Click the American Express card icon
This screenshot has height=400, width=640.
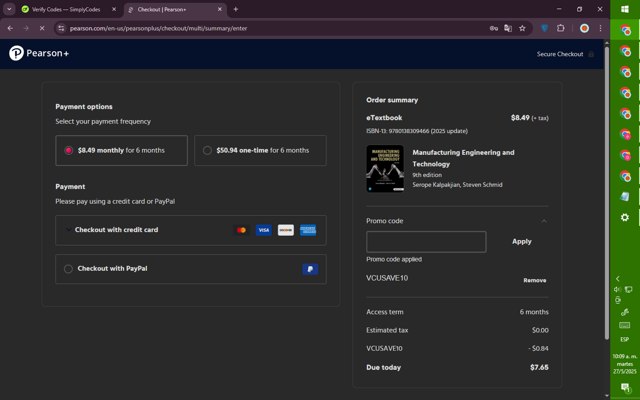(x=308, y=230)
